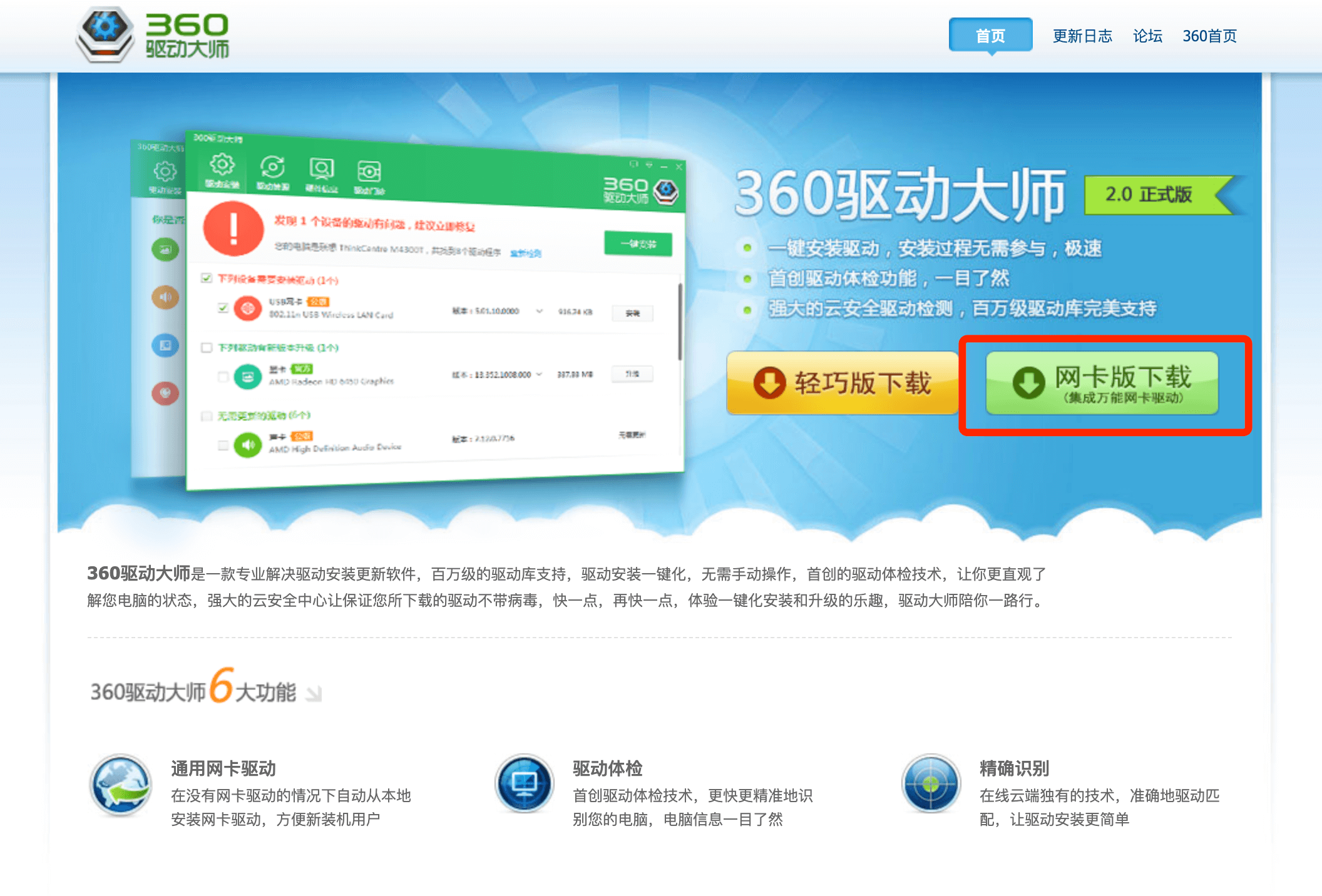Click the blue re-detect link after ThinkCentre text

pyautogui.click(x=526, y=253)
